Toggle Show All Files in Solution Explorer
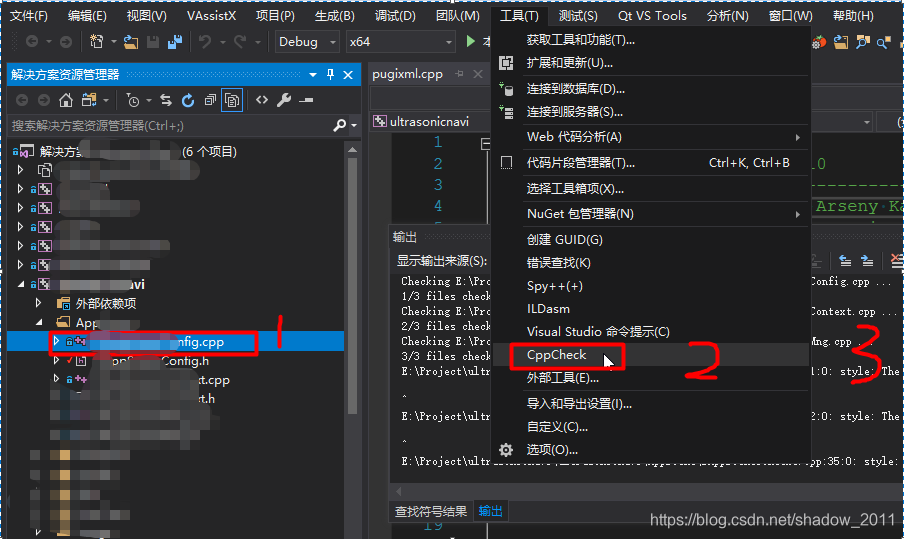This screenshot has height=539, width=904. click(x=232, y=100)
